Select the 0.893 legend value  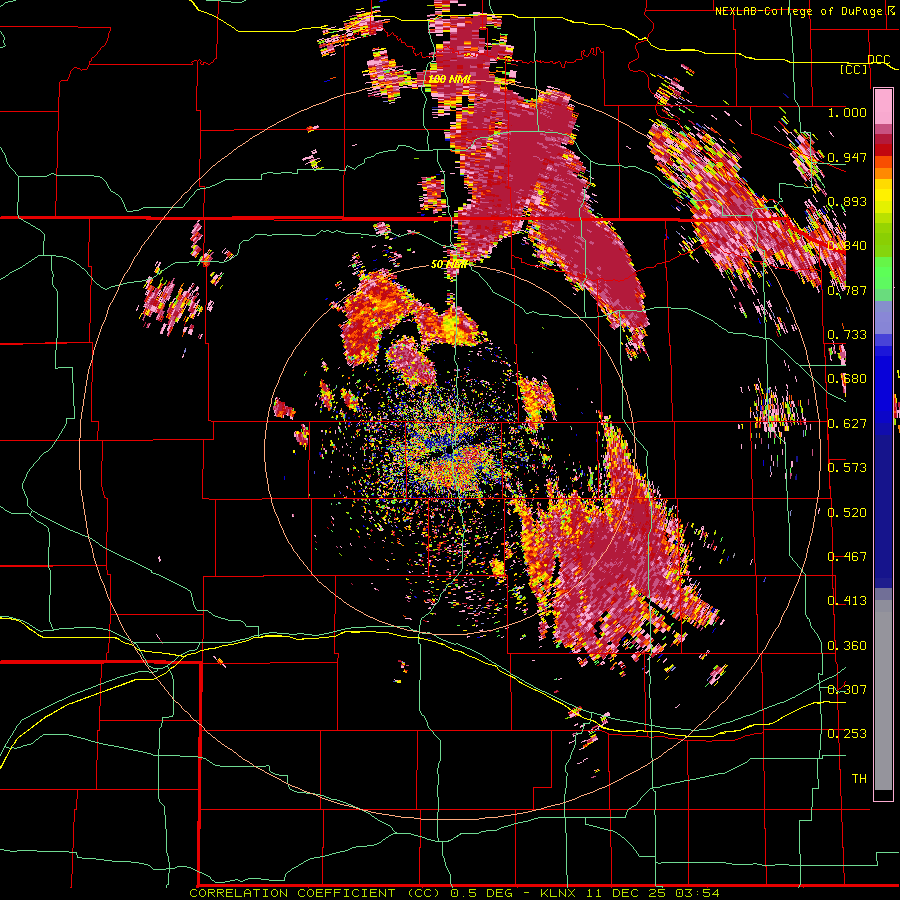pyautogui.click(x=847, y=201)
